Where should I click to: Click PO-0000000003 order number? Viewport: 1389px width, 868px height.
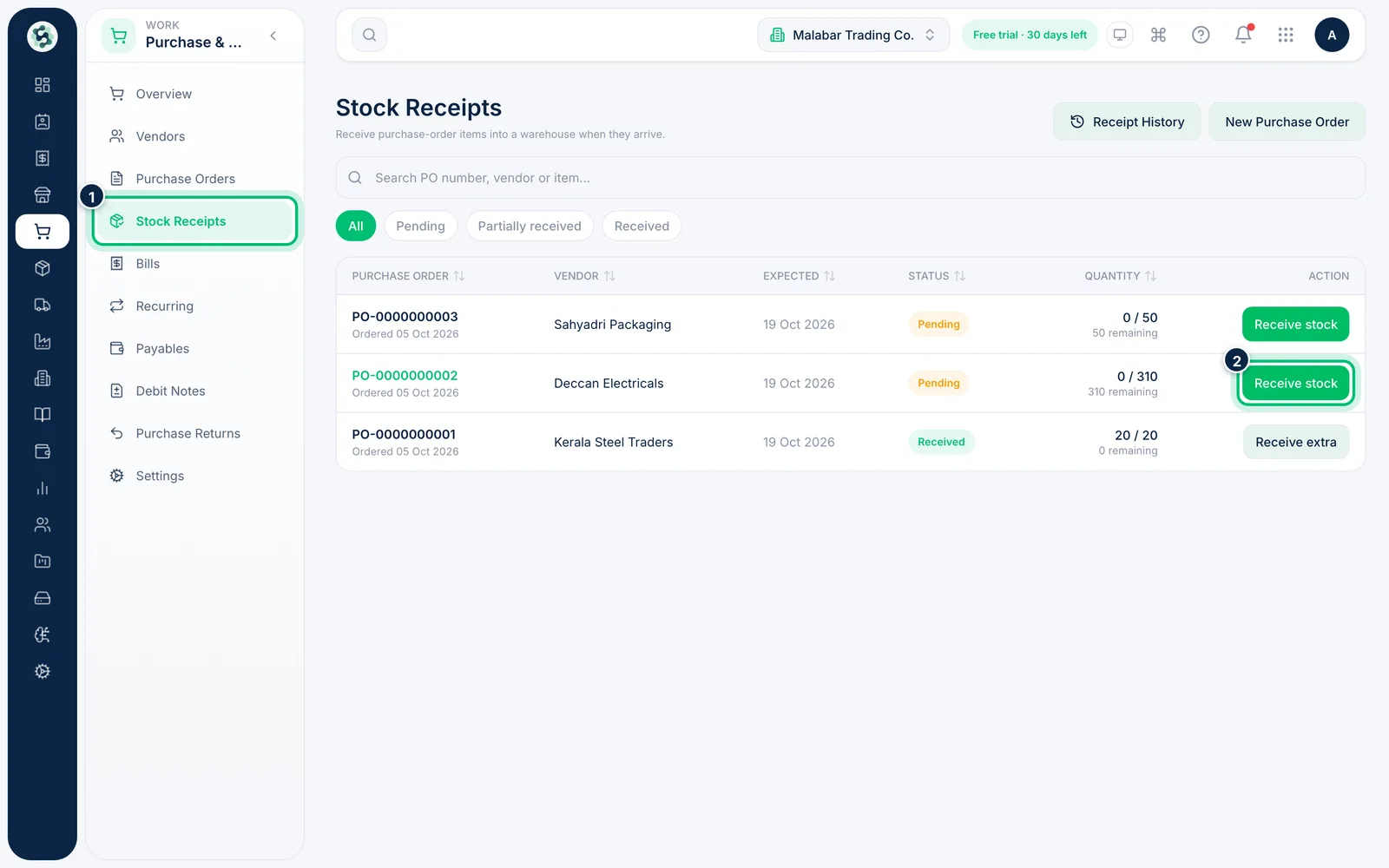click(405, 317)
